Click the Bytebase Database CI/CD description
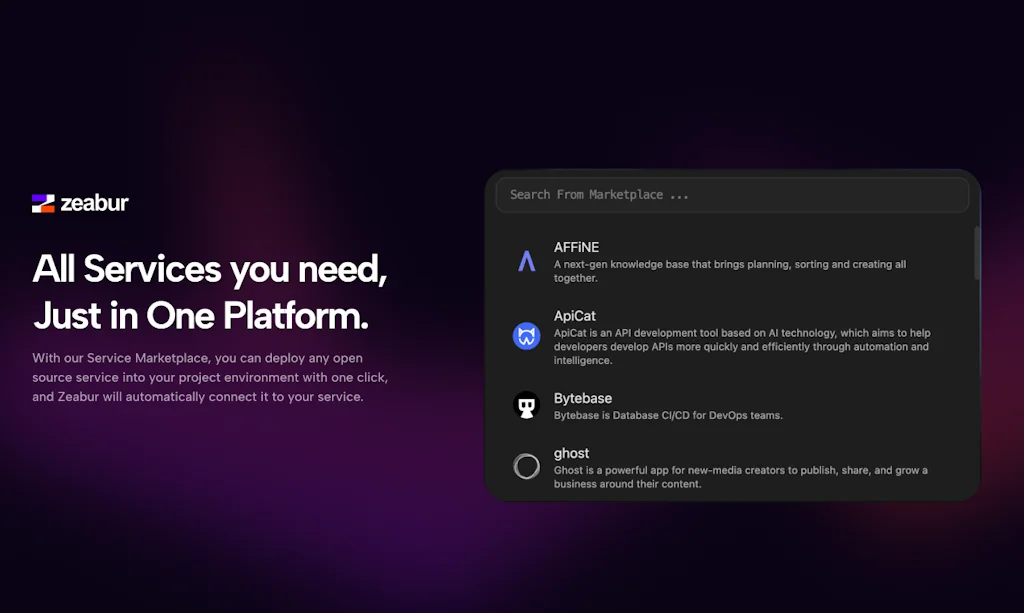1024x613 pixels. pos(668,415)
